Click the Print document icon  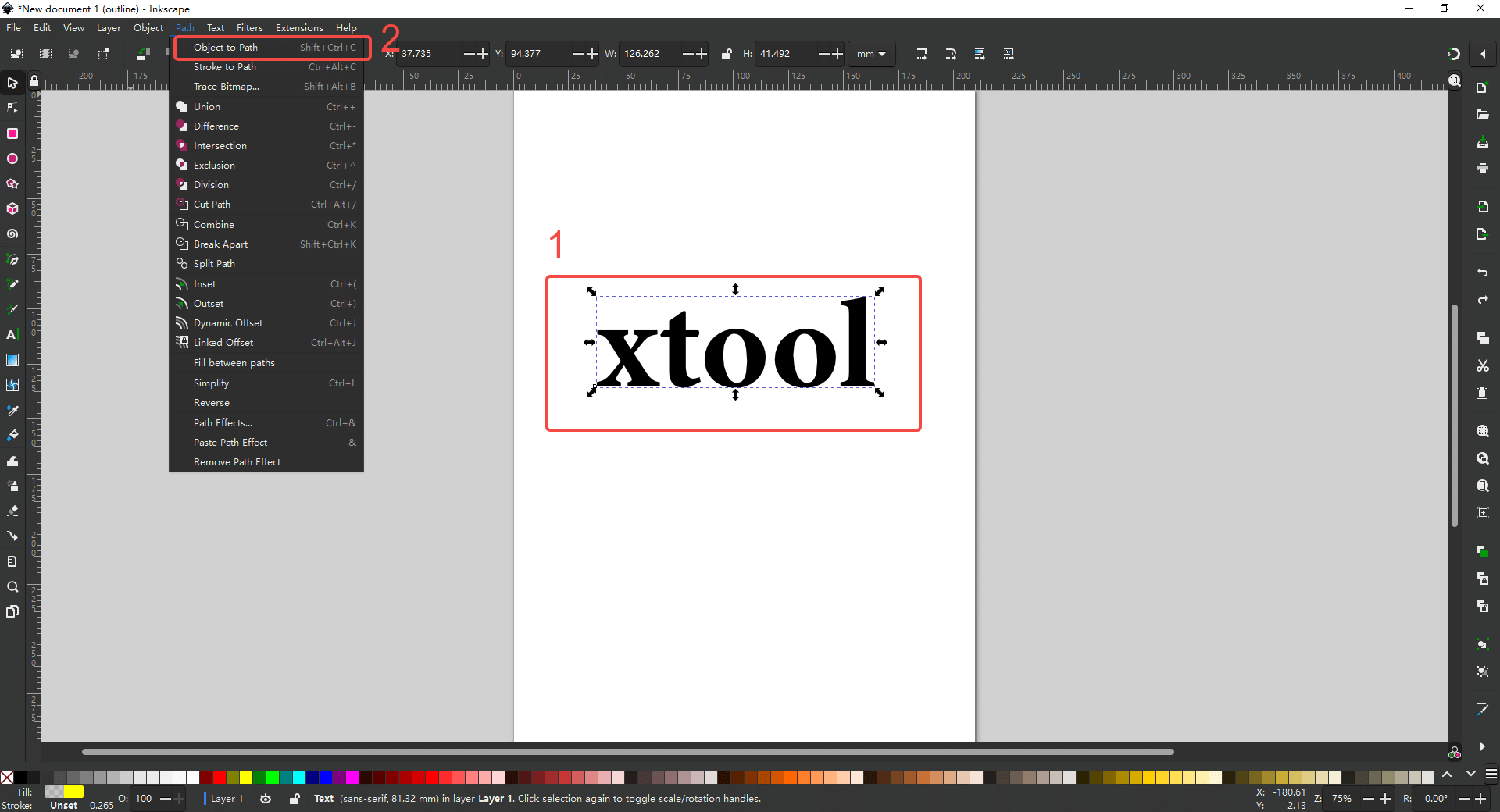pos(1482,168)
